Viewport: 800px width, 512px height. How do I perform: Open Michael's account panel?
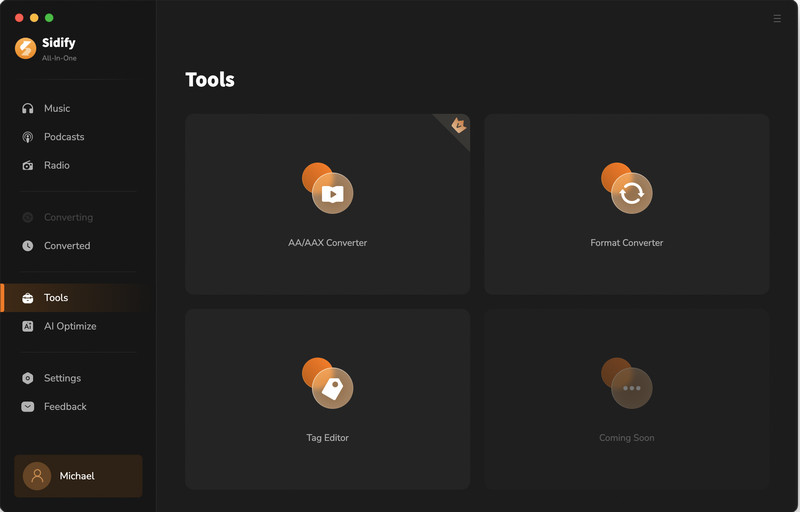(x=78, y=476)
